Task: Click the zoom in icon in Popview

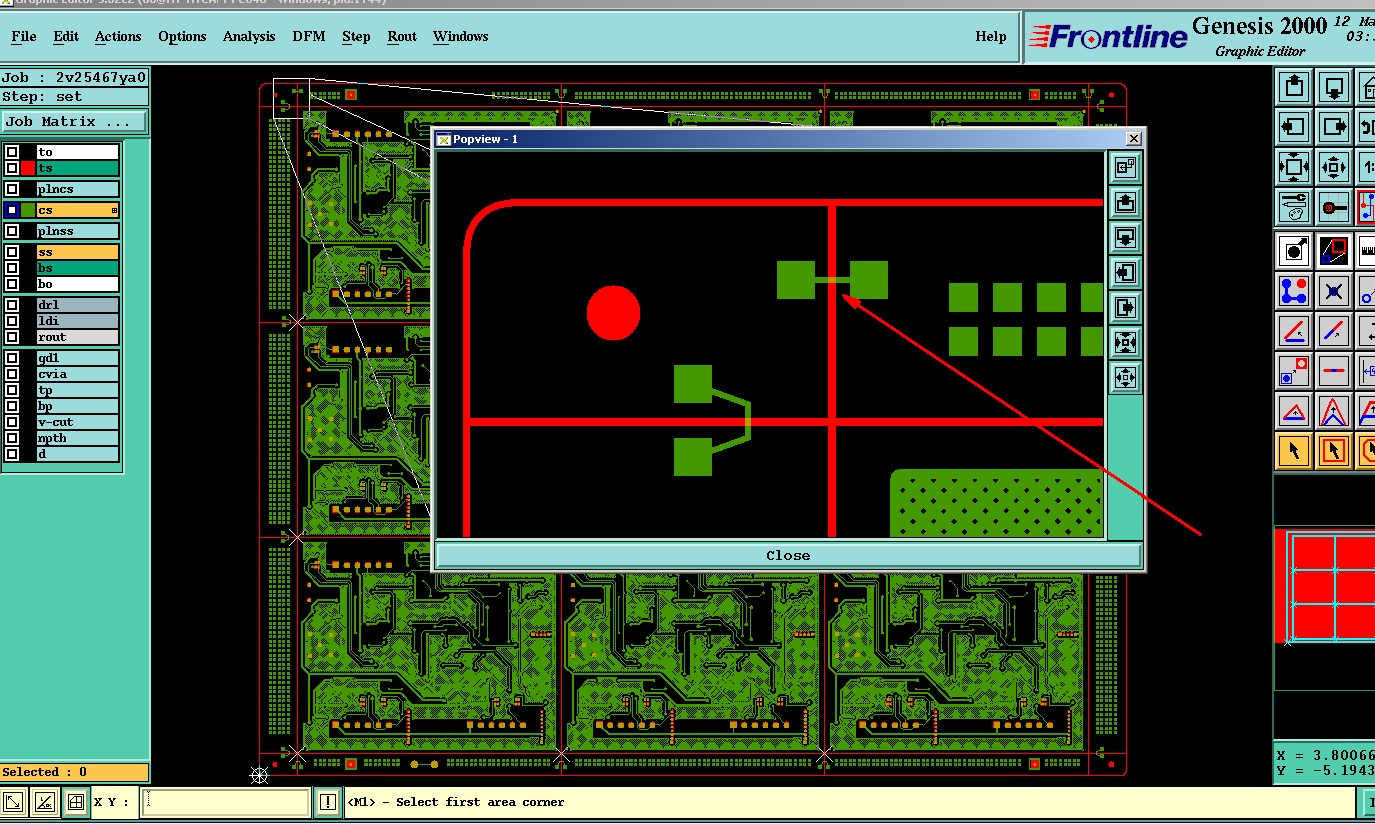Action: tap(1125, 343)
